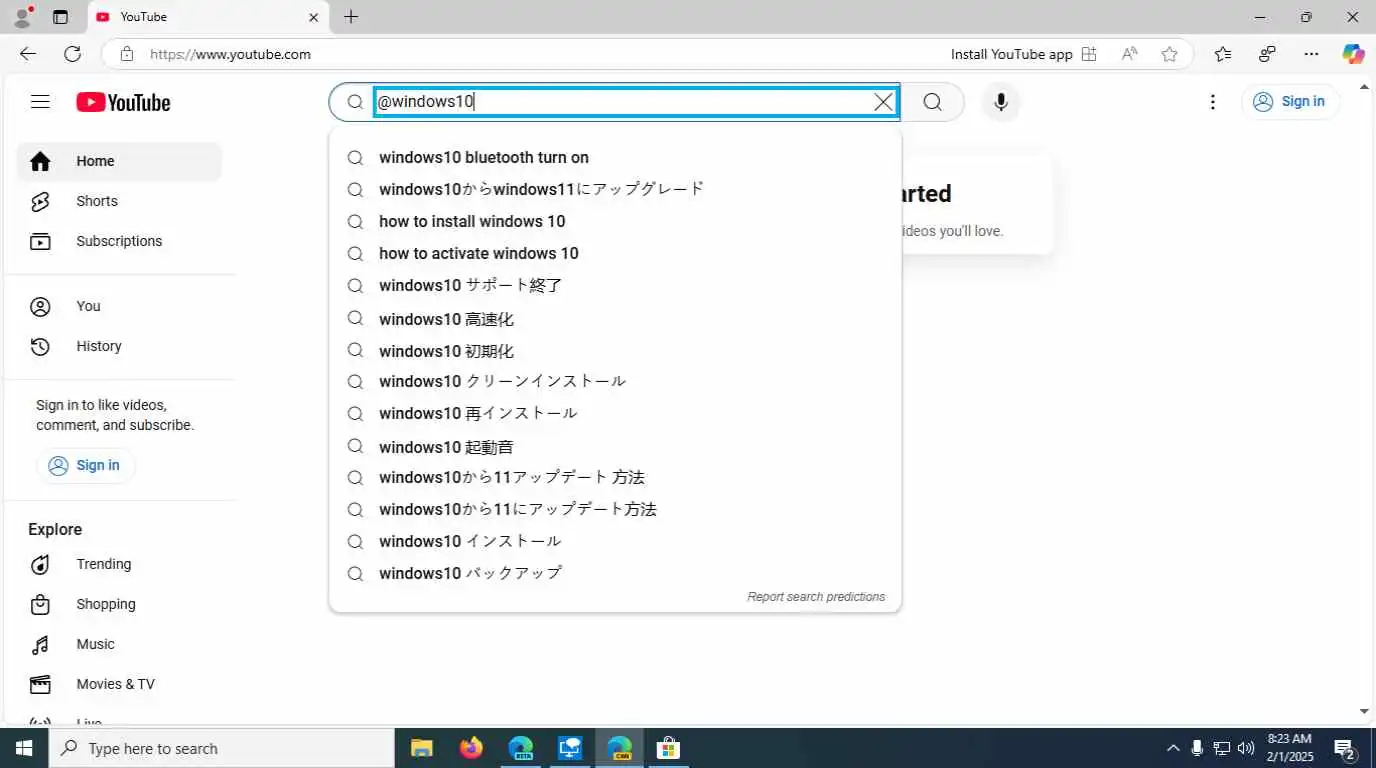This screenshot has height=768, width=1376.
Task: Open the YouTube hamburger guide menu
Action: 40,101
